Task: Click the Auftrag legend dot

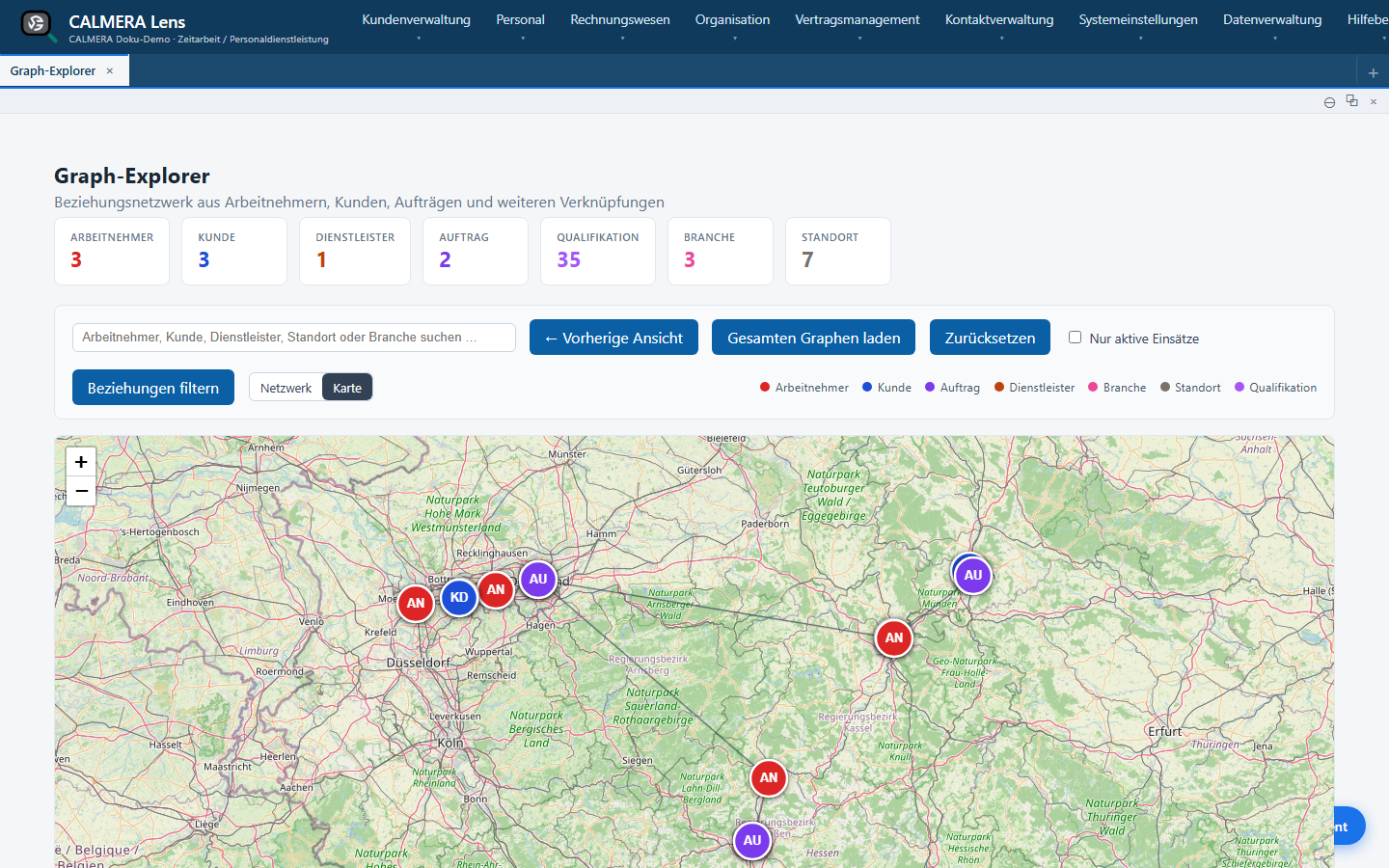Action: tap(930, 388)
